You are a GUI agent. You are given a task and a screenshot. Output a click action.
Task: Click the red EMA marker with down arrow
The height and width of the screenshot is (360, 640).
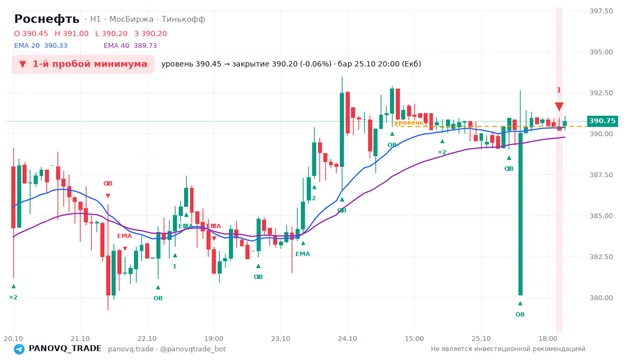point(124,236)
